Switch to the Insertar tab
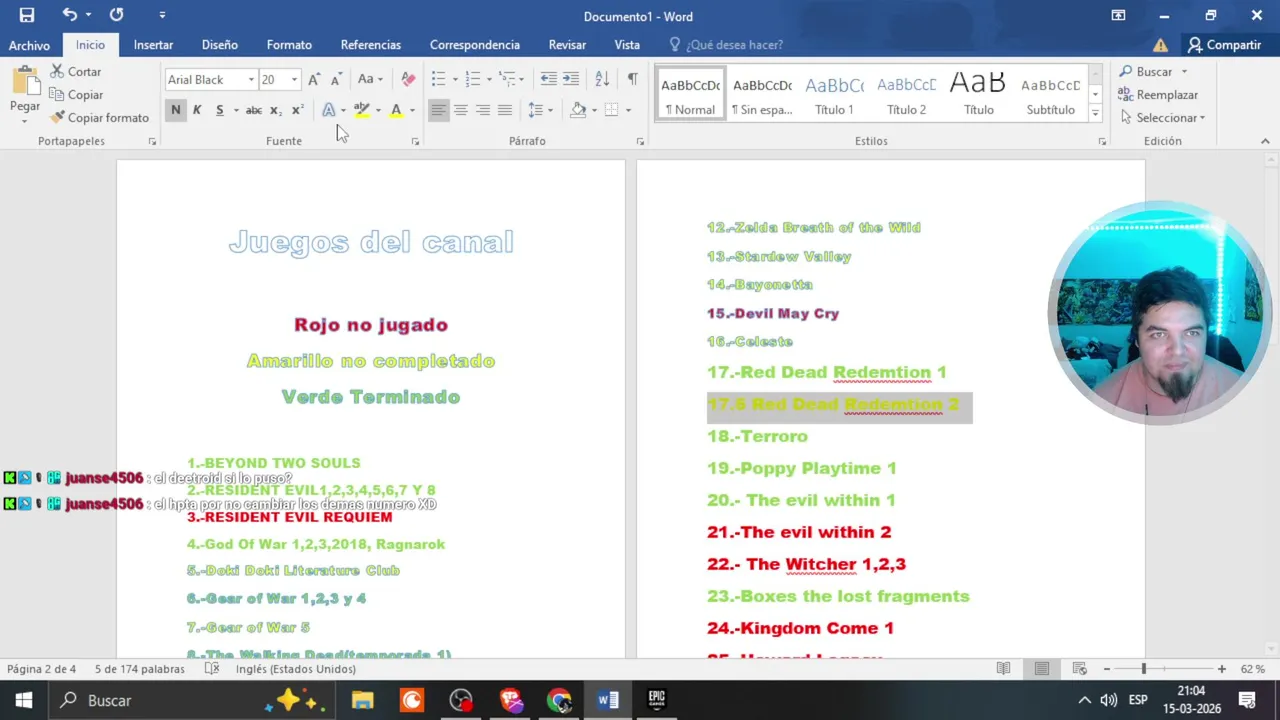This screenshot has width=1280, height=720. pos(153,45)
